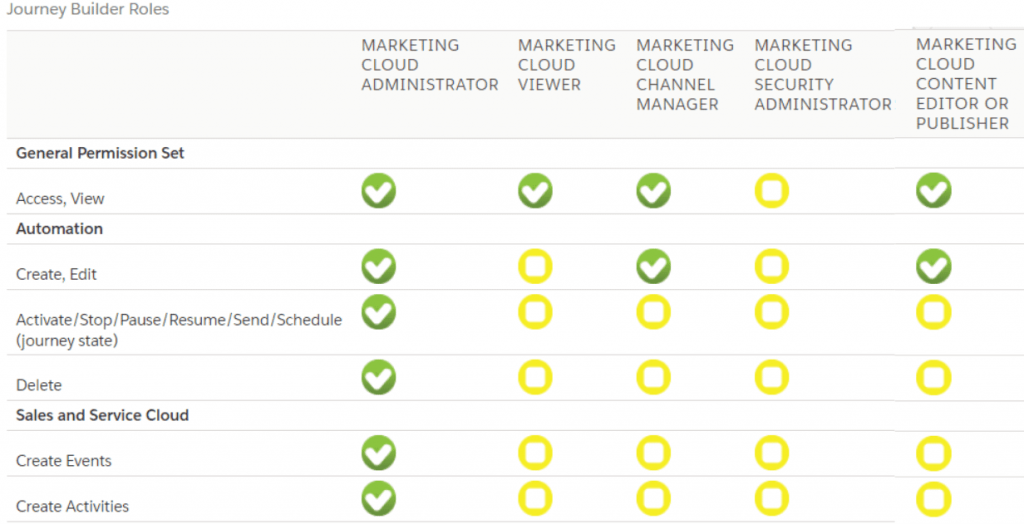The width and height of the screenshot is (1024, 524).
Task: Click Viewer's green check for Access, View
Action: (x=535, y=190)
